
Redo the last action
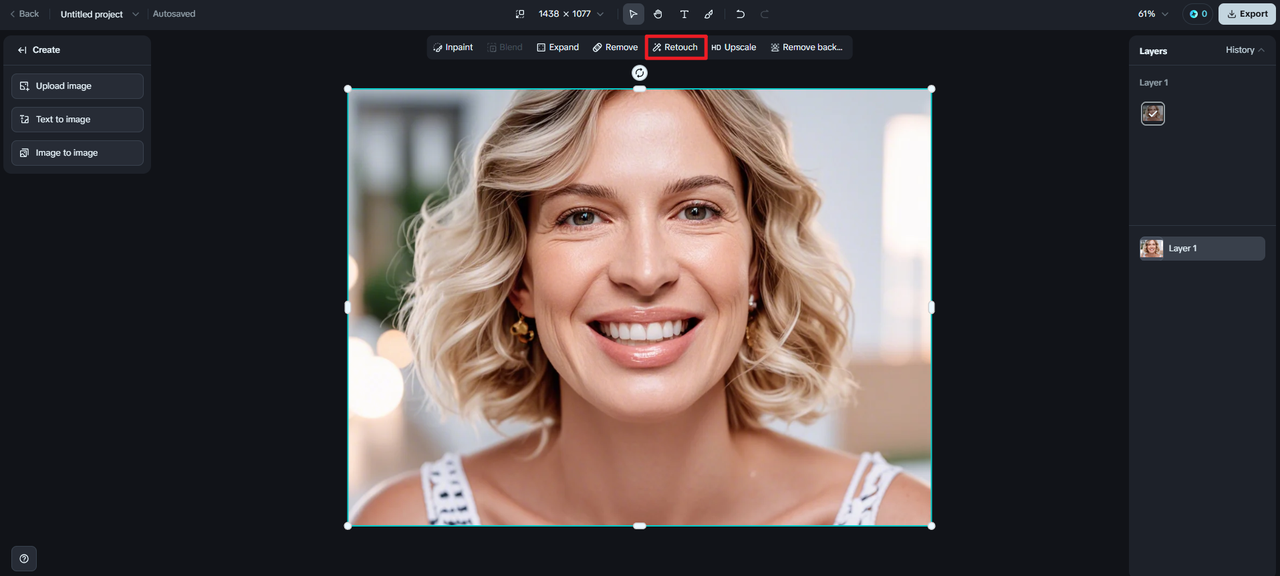765,14
